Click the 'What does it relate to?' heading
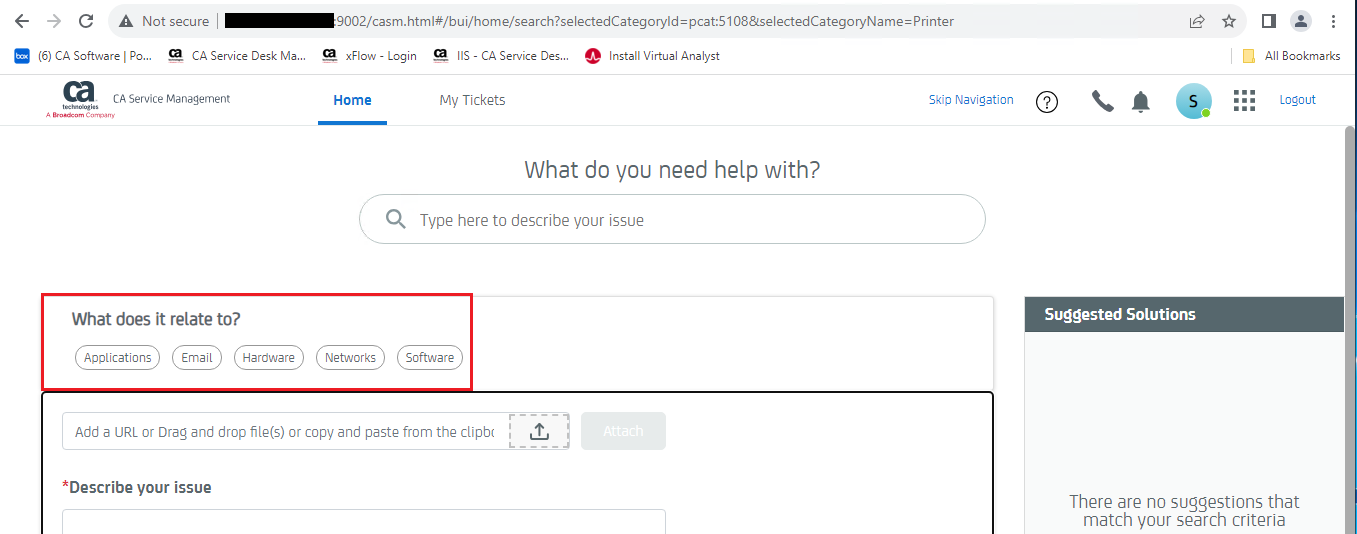 (156, 319)
